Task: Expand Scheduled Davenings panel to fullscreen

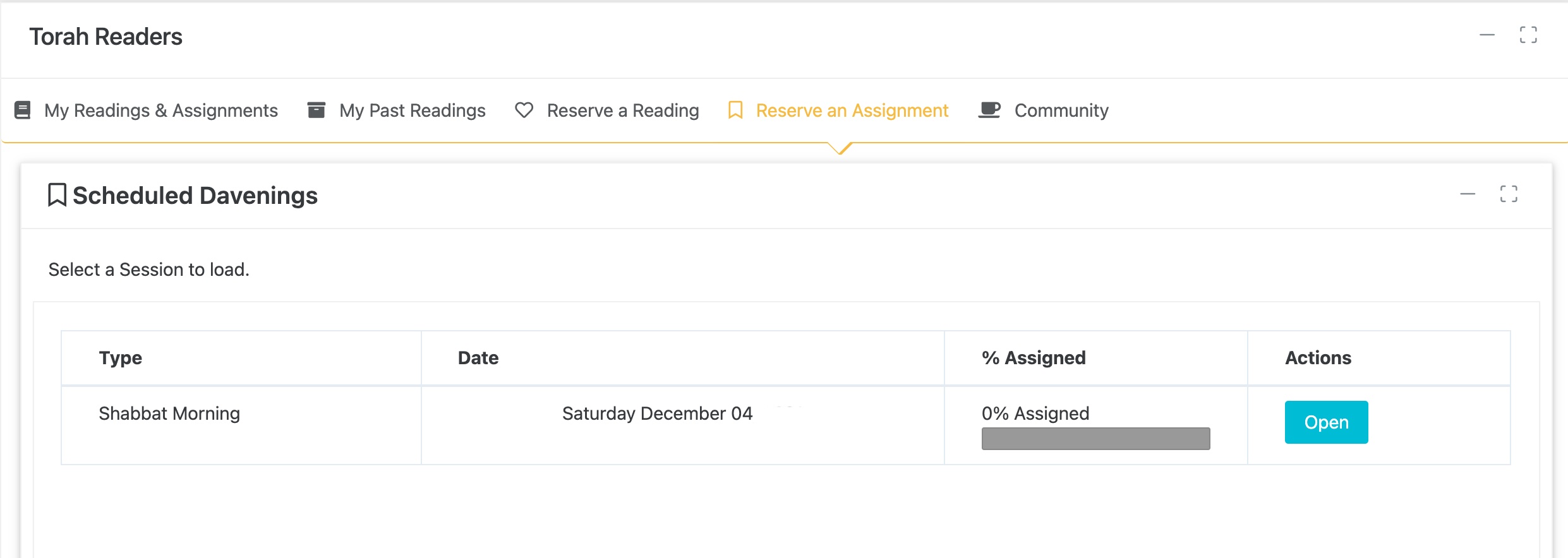Action: click(x=1508, y=194)
